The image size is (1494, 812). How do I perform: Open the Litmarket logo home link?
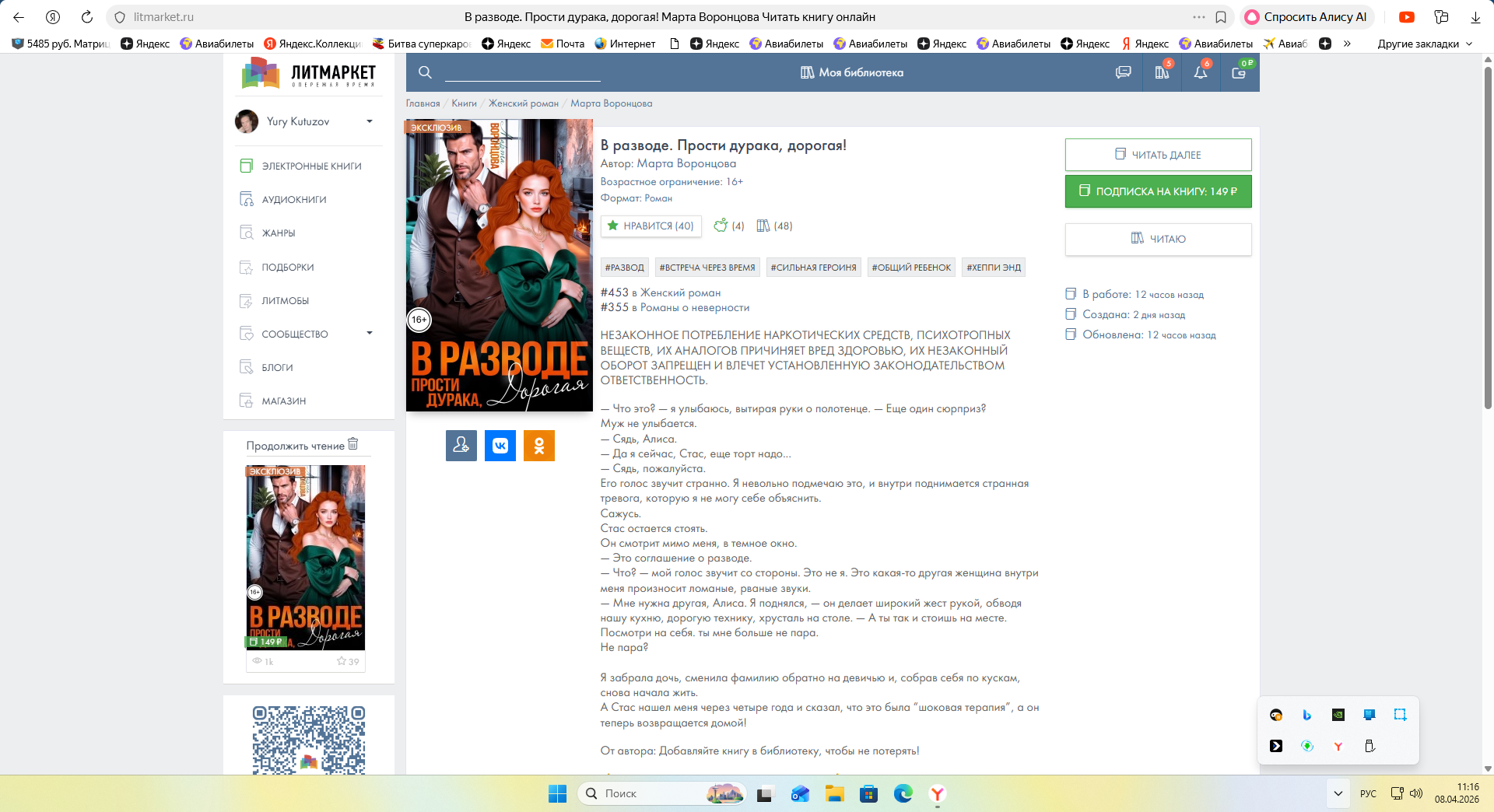pyautogui.click(x=309, y=74)
